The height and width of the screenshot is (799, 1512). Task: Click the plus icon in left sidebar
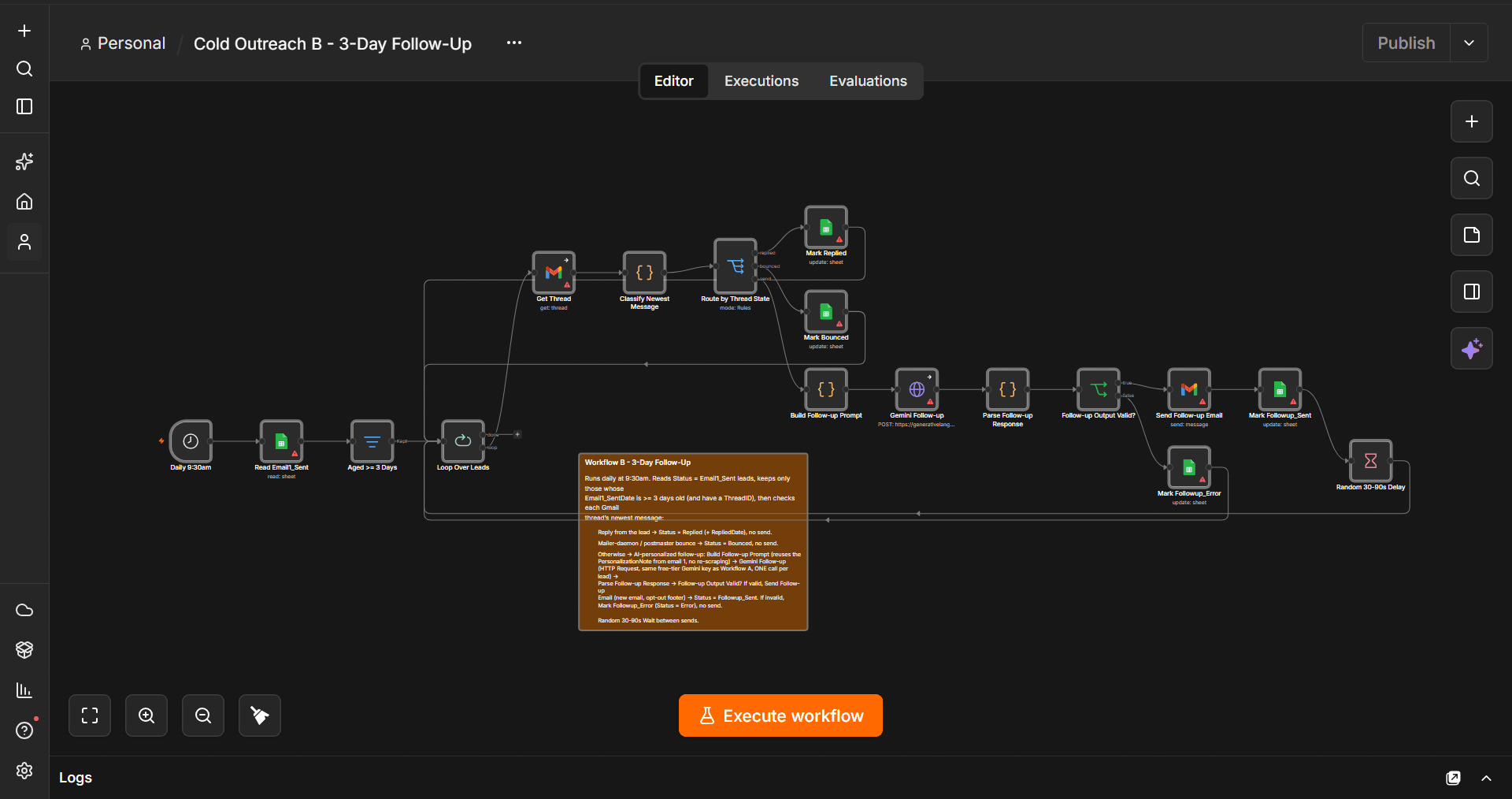(x=24, y=31)
